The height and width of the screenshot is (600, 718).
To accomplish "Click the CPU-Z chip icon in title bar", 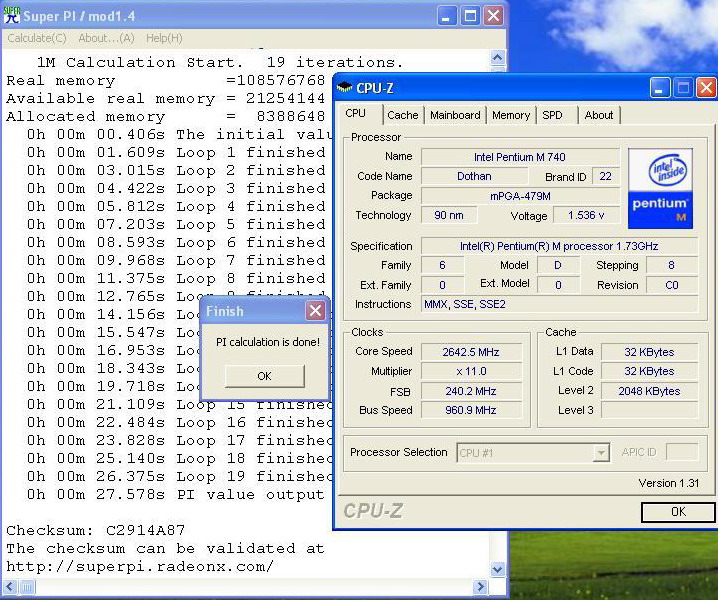I will (x=344, y=87).
